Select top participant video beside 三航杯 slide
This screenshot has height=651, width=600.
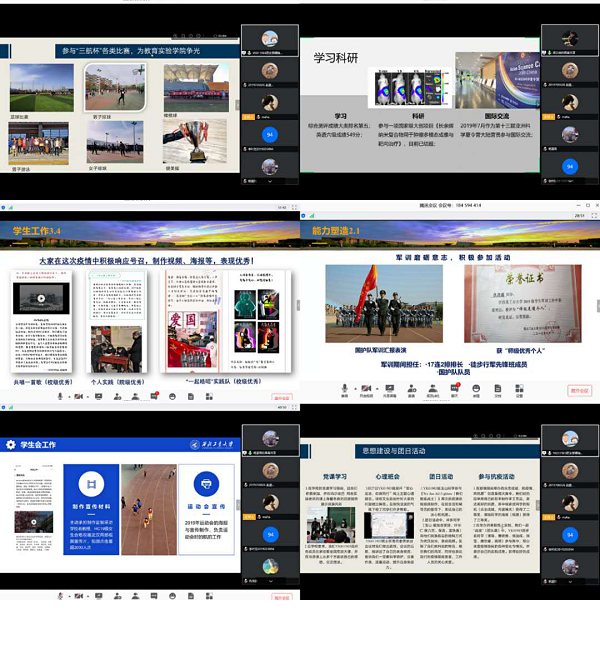[270, 40]
